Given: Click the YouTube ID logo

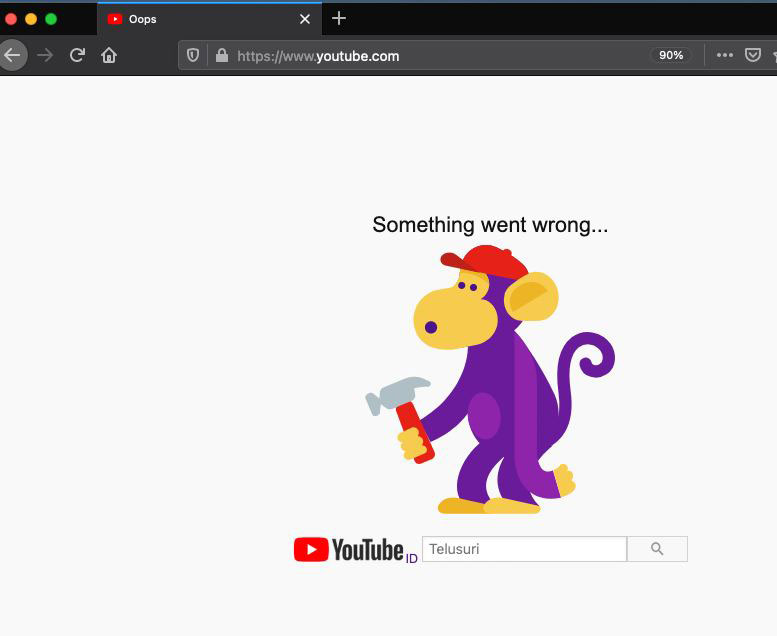Looking at the screenshot, I should [356, 550].
